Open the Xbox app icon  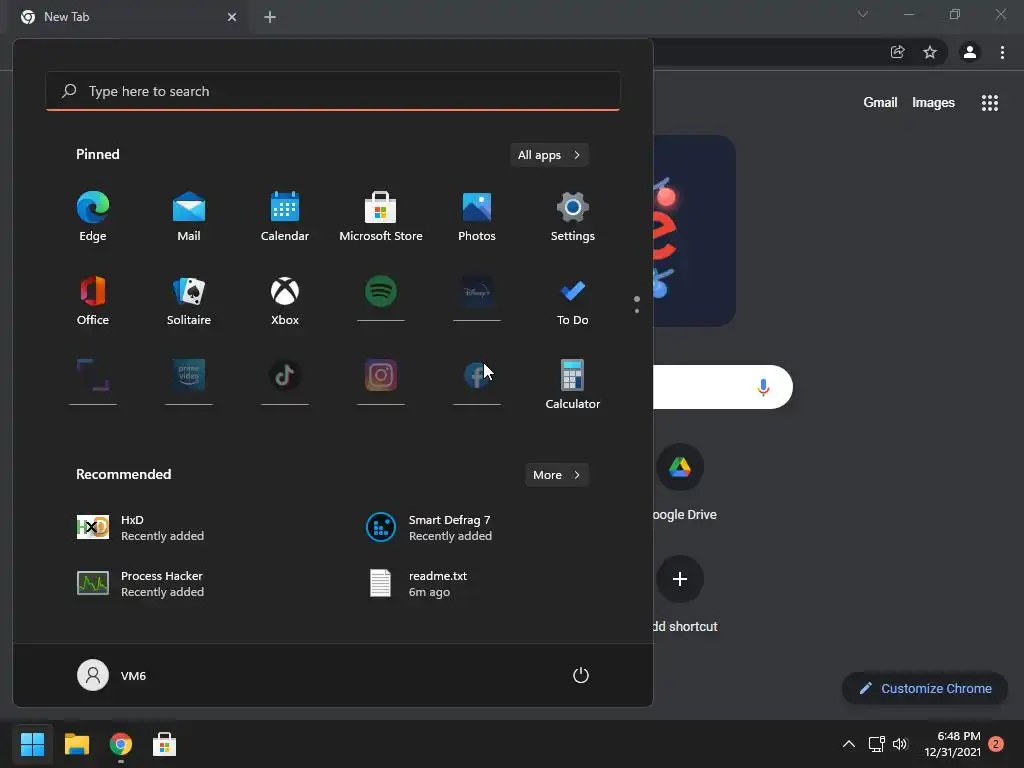pos(285,301)
